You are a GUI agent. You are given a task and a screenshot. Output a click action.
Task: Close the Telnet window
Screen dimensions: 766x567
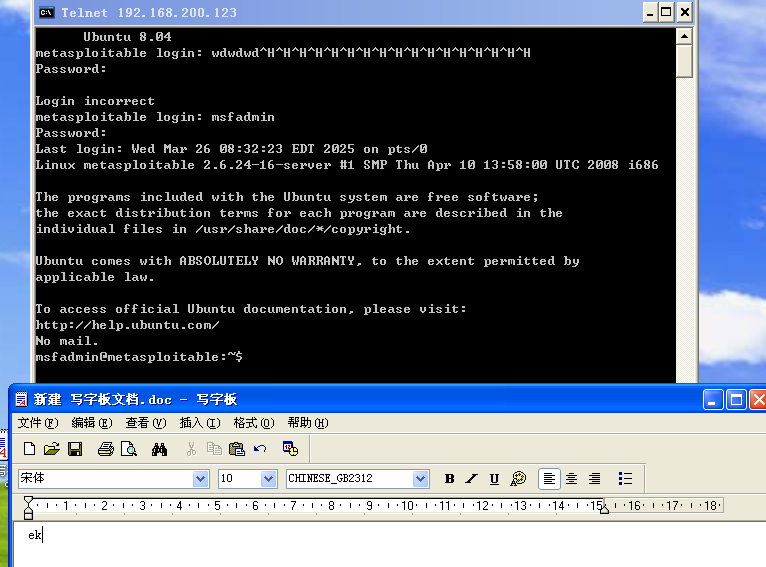coord(685,12)
